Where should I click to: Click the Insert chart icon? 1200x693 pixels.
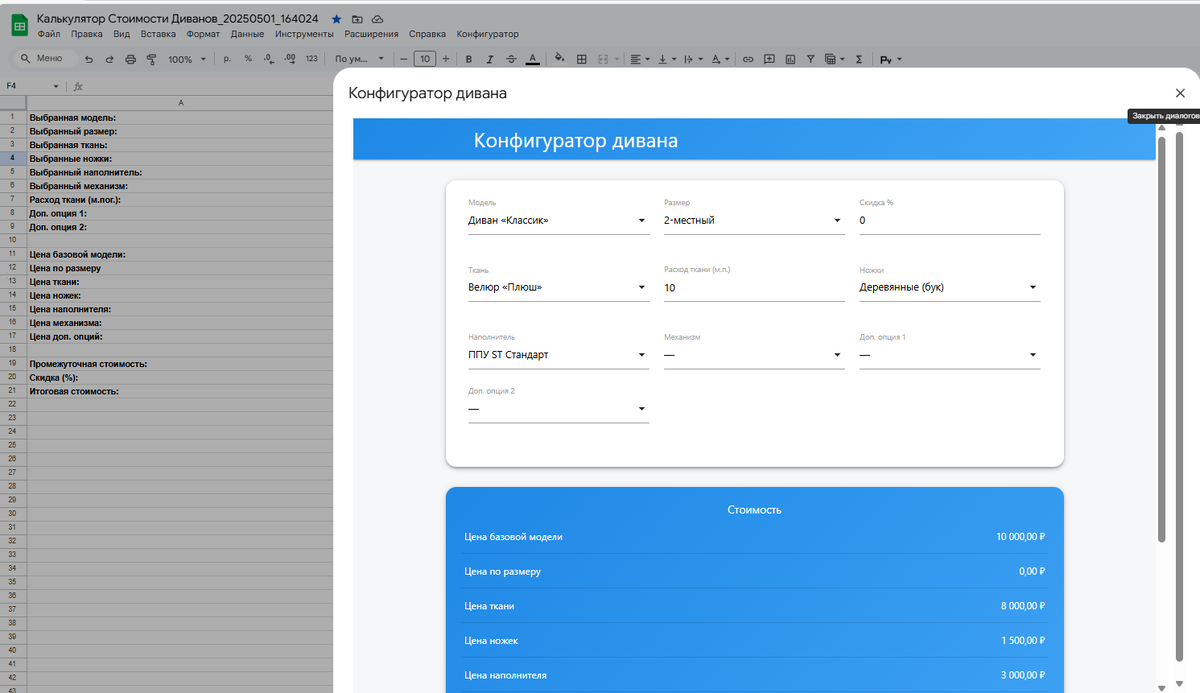point(790,59)
